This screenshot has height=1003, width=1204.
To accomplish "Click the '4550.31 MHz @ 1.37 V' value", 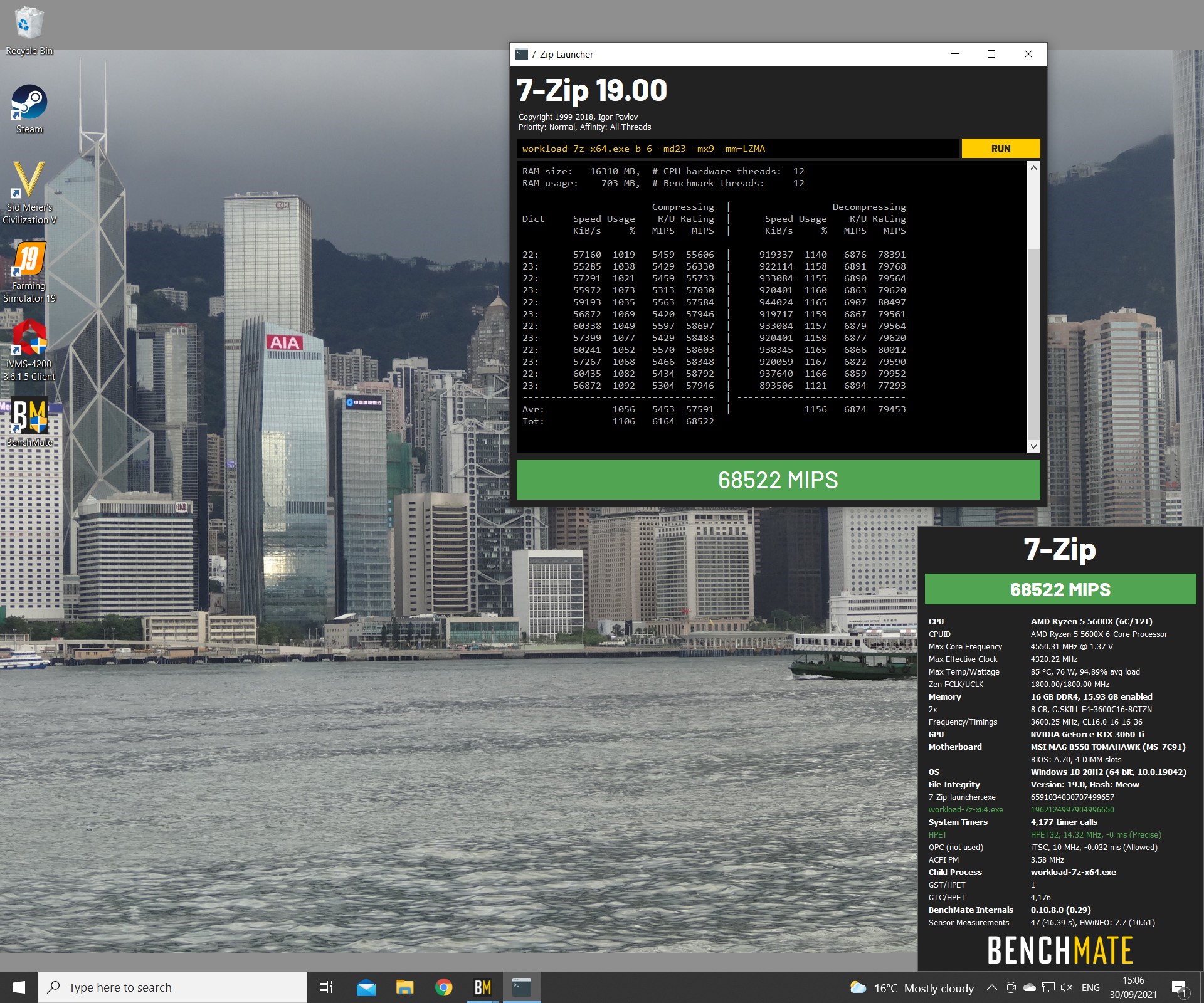I will coord(1072,646).
